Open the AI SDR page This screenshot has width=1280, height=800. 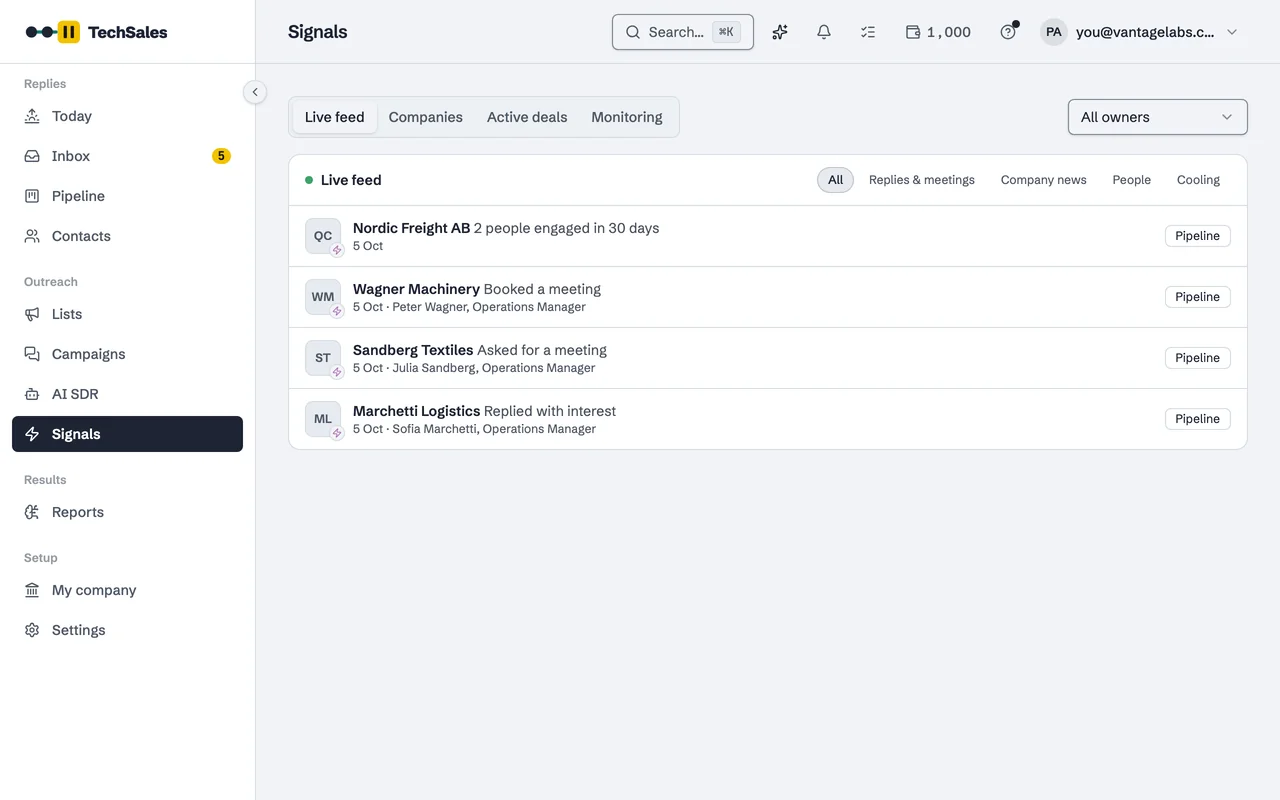tap(127, 394)
